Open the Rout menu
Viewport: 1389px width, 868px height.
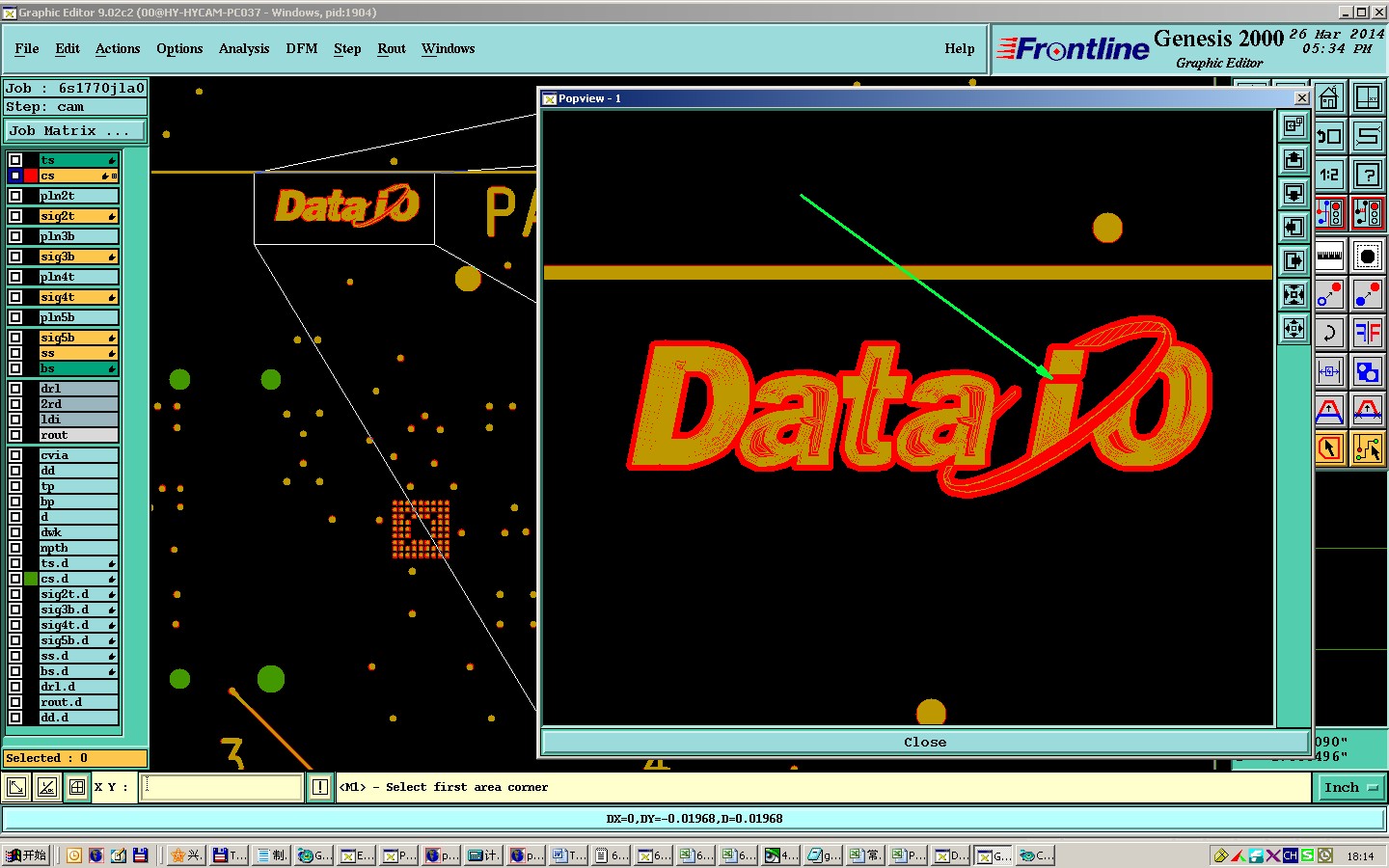coord(392,49)
